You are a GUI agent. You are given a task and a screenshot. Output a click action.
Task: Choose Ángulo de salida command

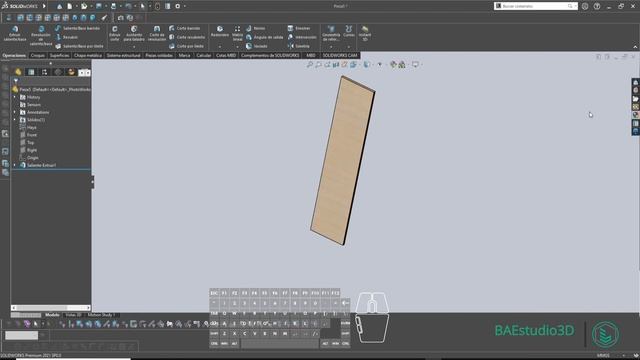click(x=264, y=37)
